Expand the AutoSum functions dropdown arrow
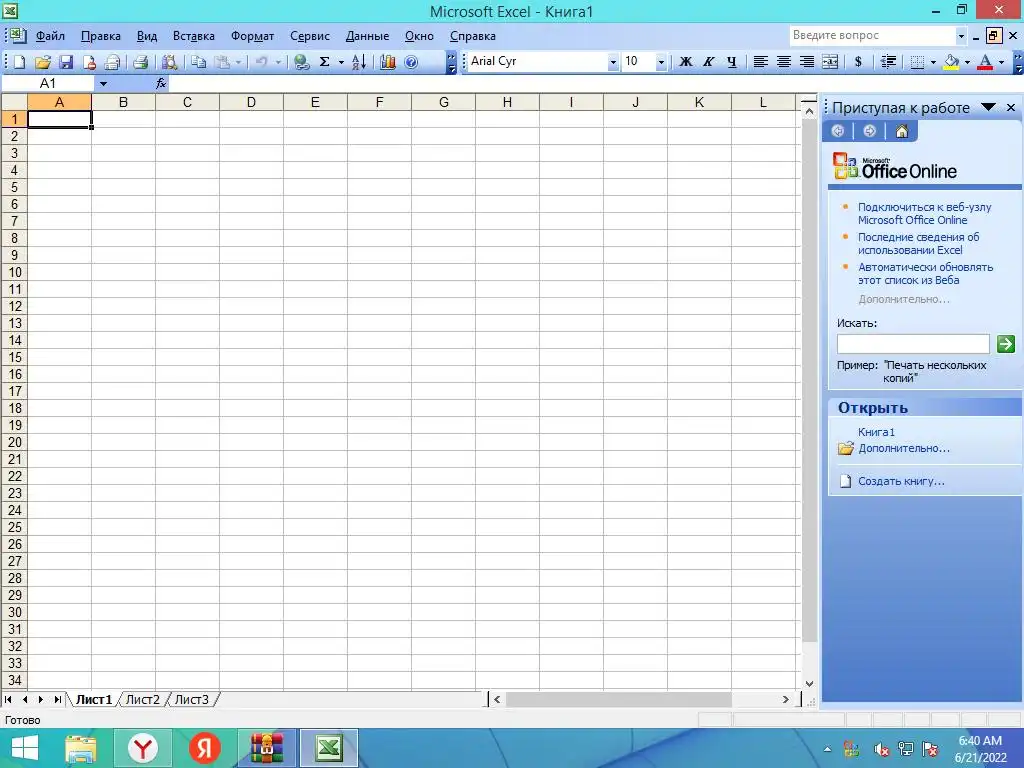The image size is (1024, 768). pos(341,62)
